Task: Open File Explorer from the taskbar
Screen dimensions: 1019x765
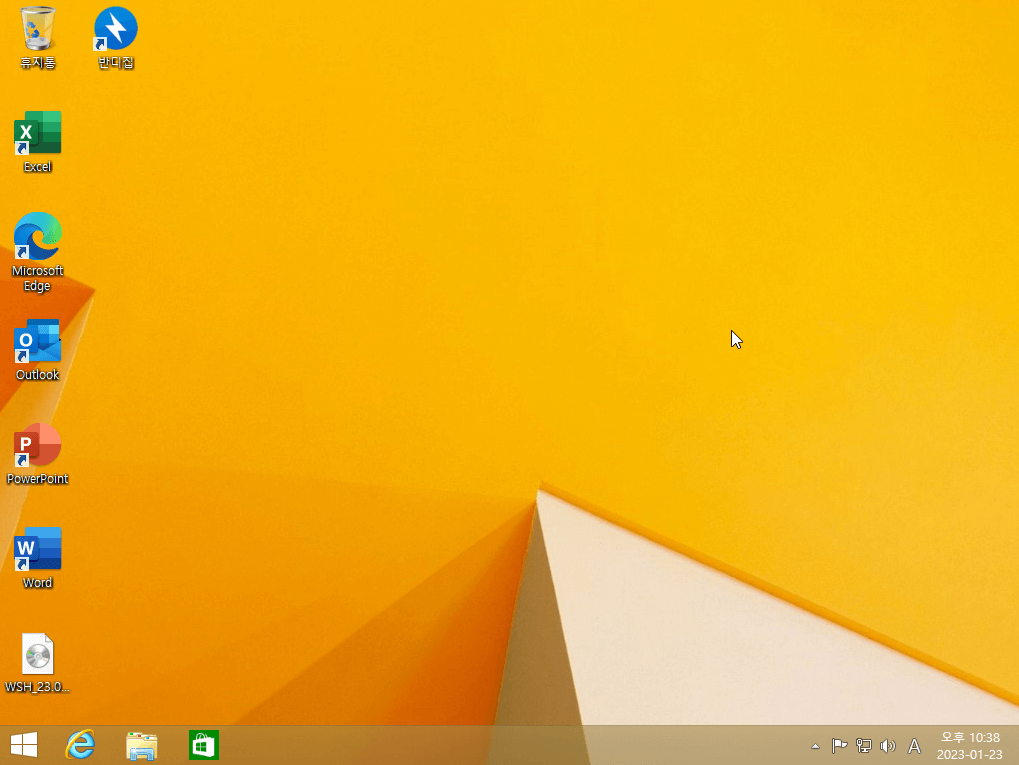Action: pos(142,745)
